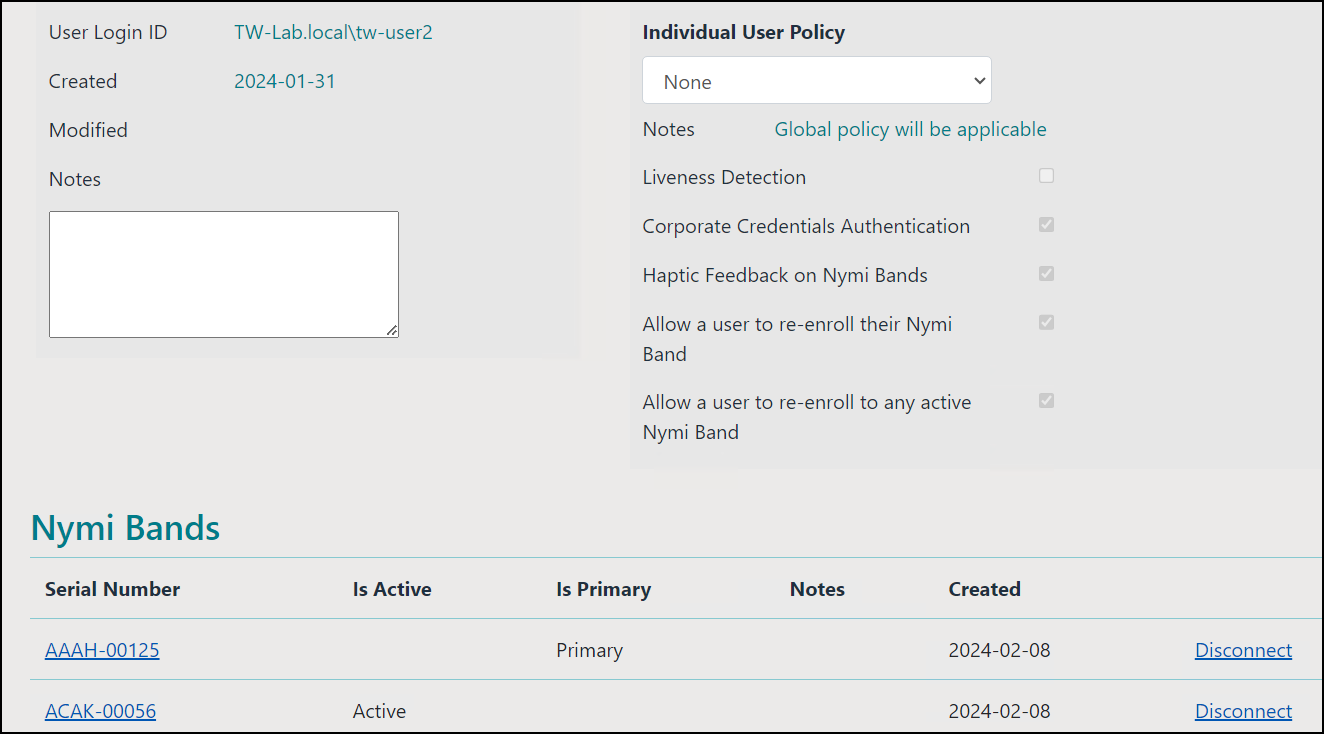This screenshot has width=1324, height=734.
Task: Toggle re-enroll to any active Nymi Band checkbox
Action: point(1046,401)
